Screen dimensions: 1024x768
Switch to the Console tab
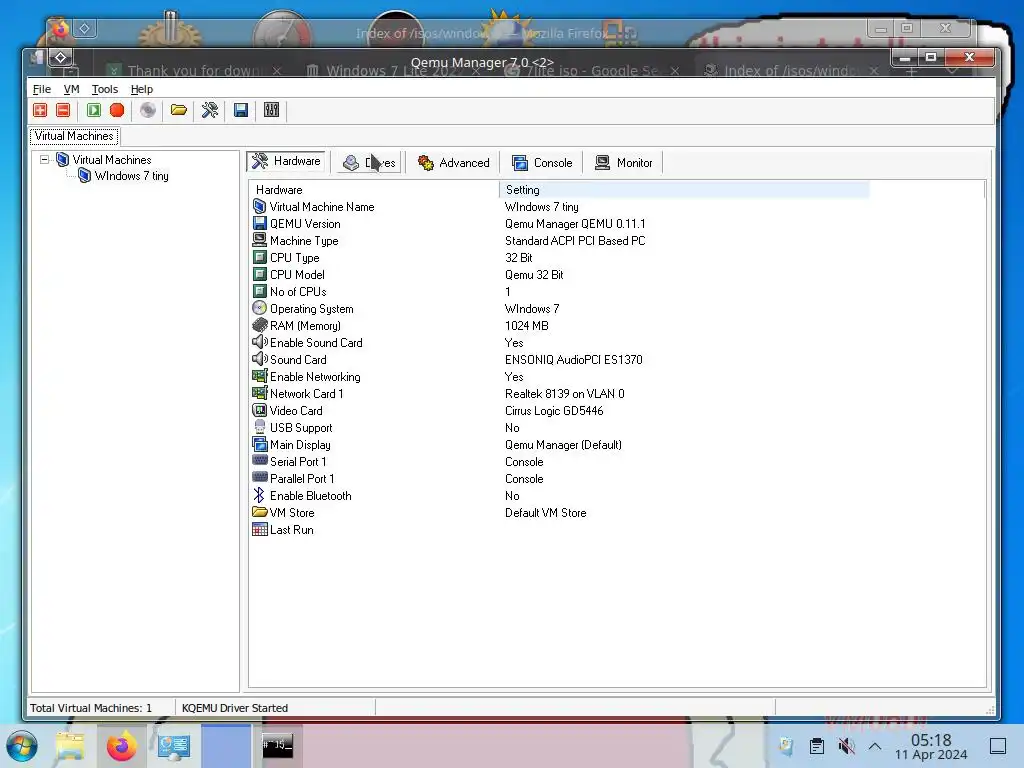tap(542, 163)
